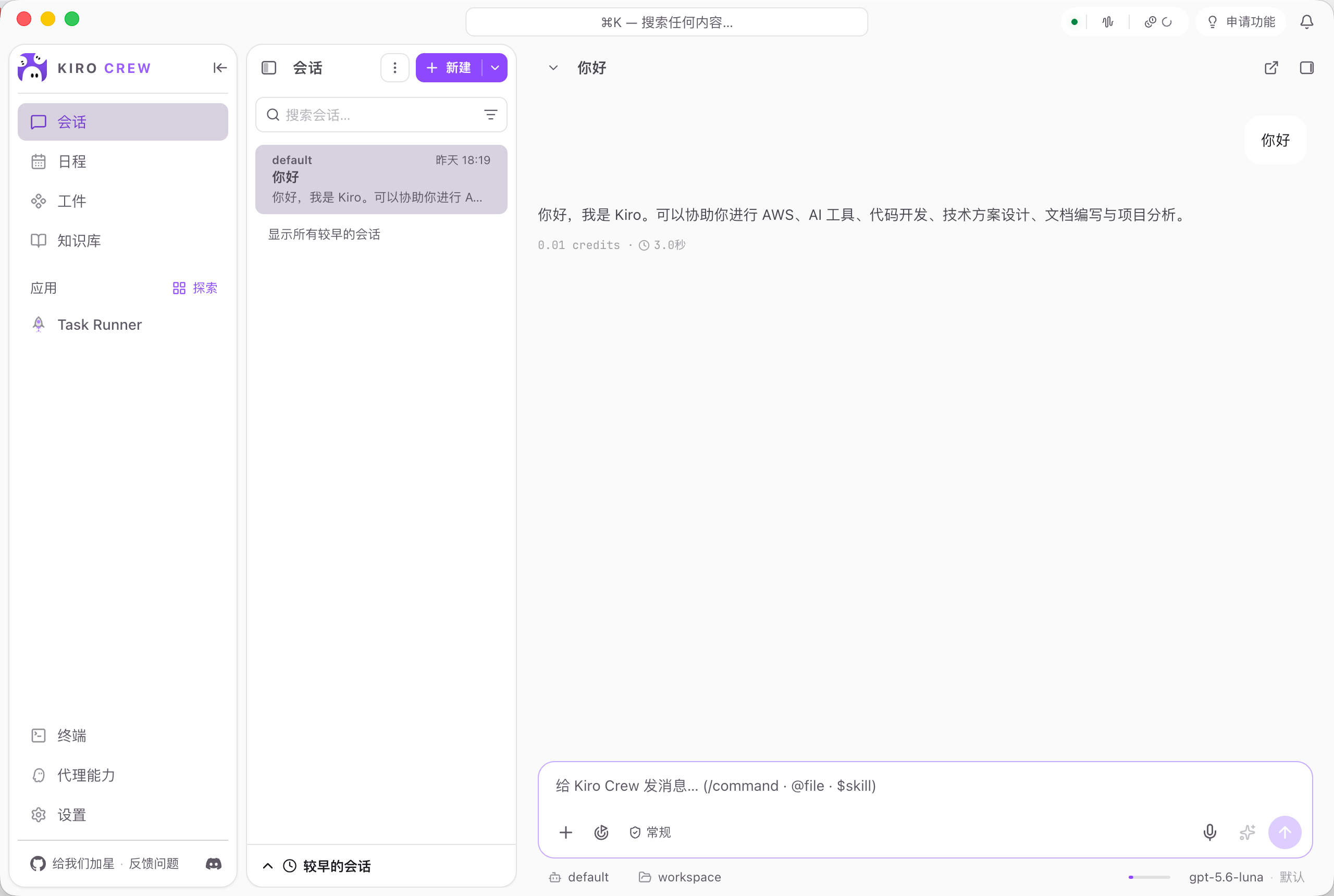1334x896 pixels.
Task: Click 反馈问题 feedback link
Action: point(154,863)
